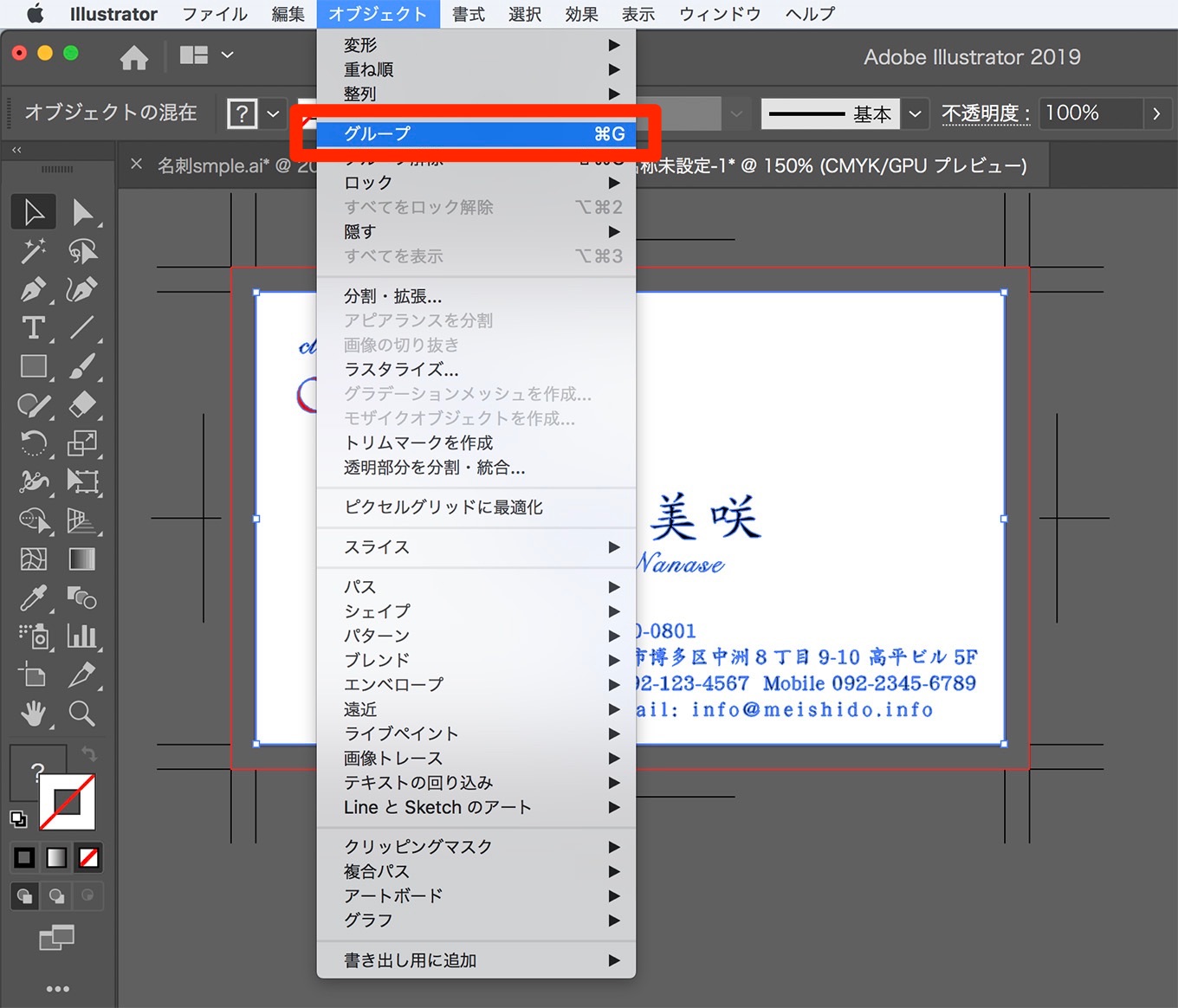
Task: Select the Zoom tool
Action: coord(82,714)
